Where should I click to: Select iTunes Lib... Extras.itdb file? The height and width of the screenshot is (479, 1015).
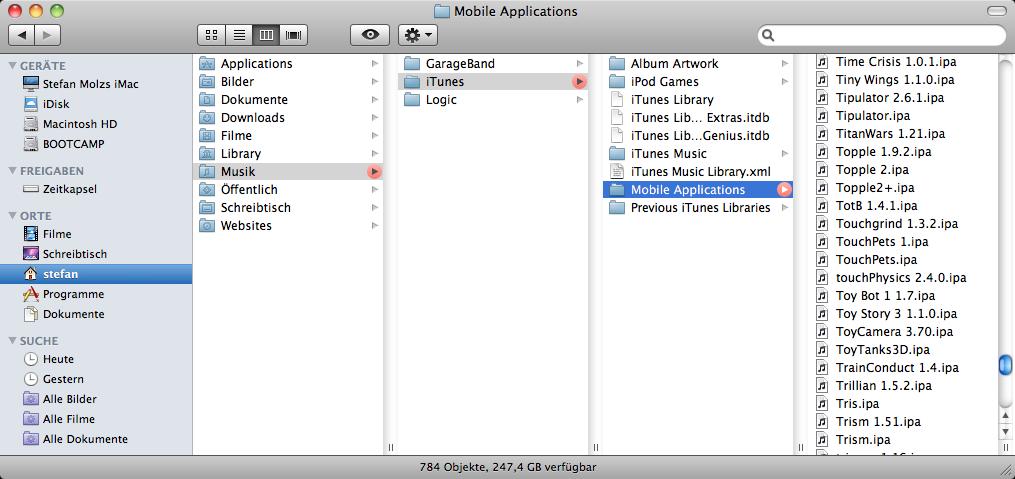pos(698,118)
